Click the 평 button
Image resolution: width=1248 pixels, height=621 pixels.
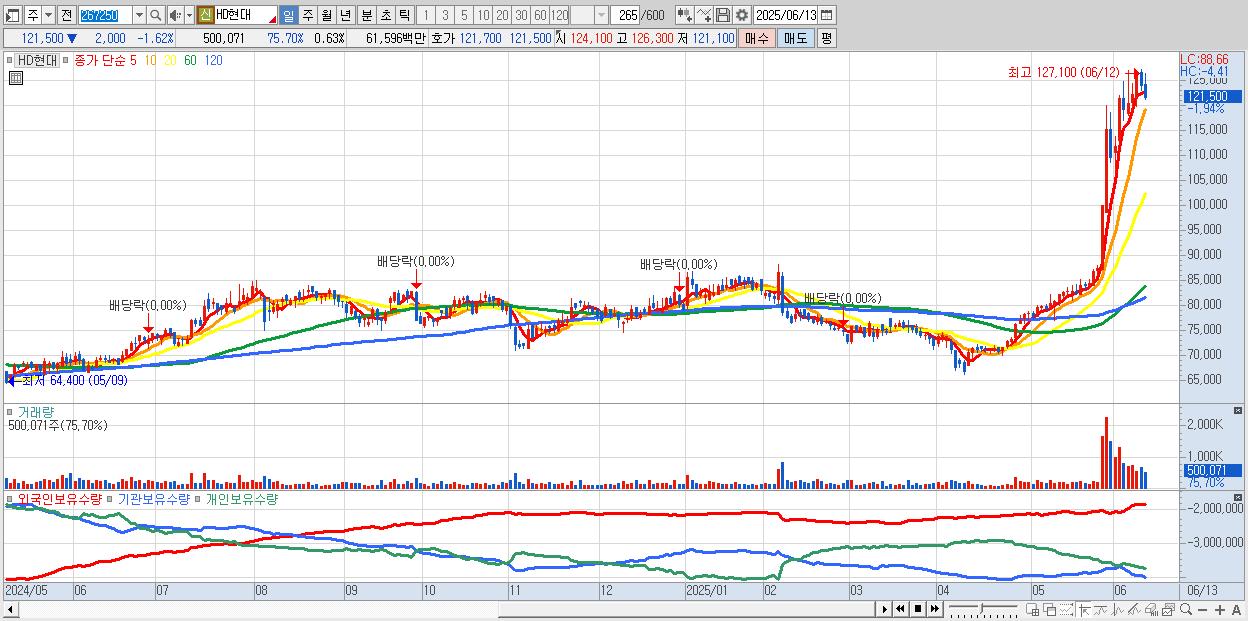tap(826, 38)
